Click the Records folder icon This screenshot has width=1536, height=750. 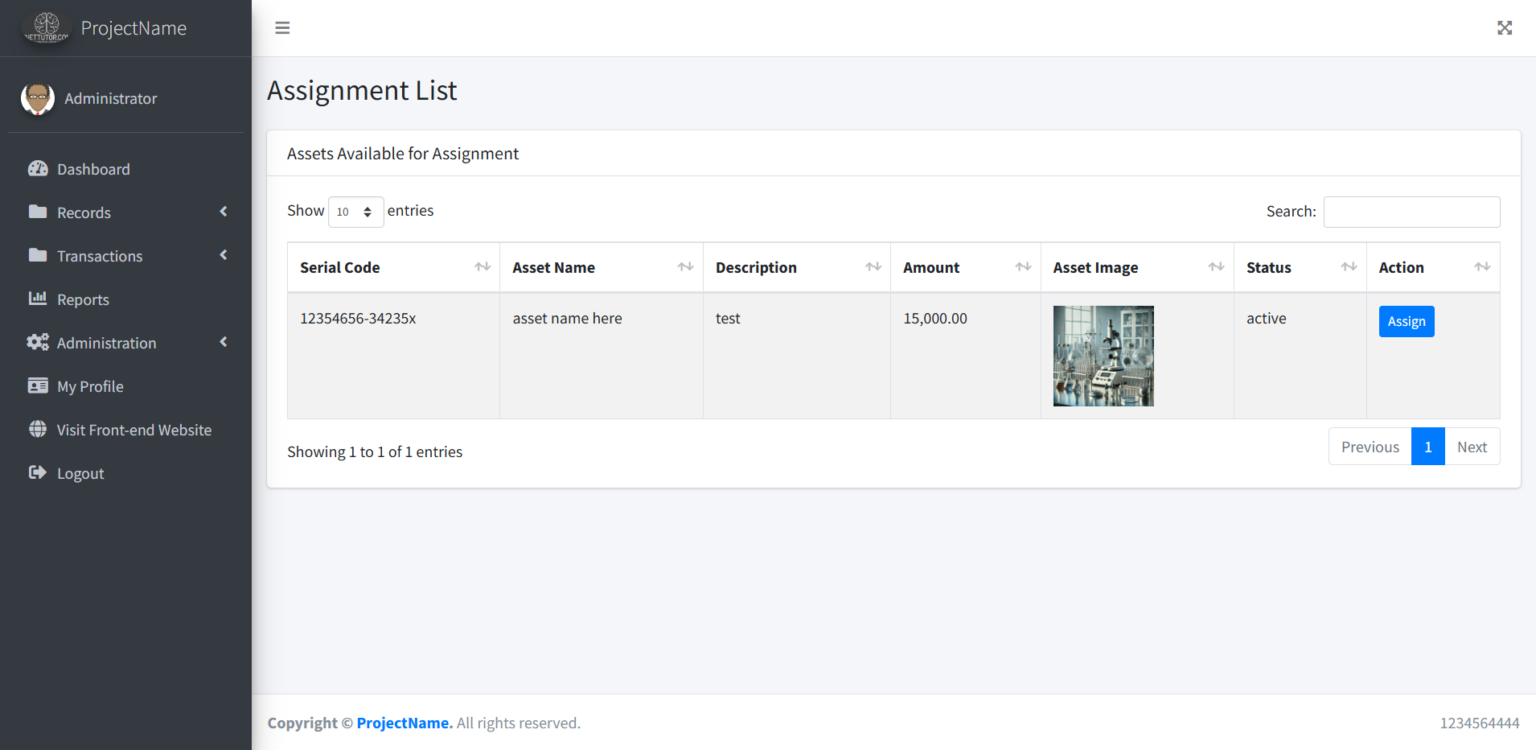point(37,212)
